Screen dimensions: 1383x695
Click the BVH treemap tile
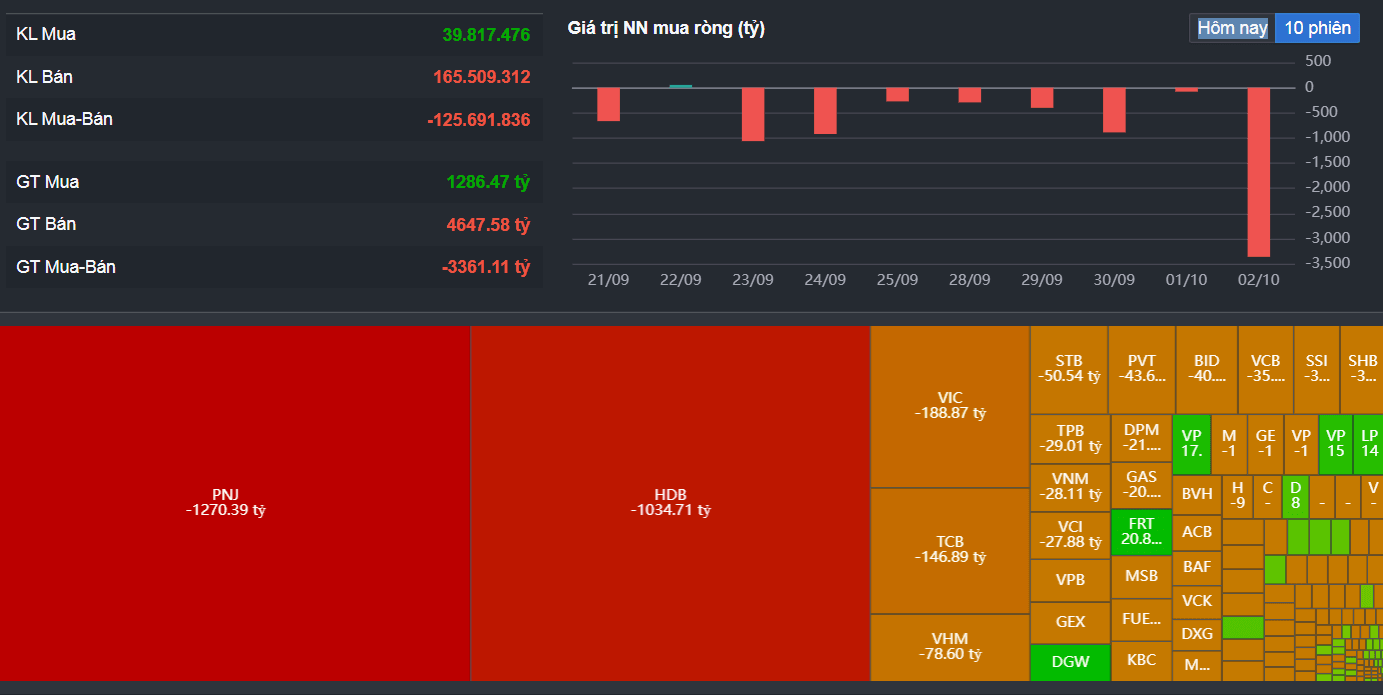point(1197,494)
